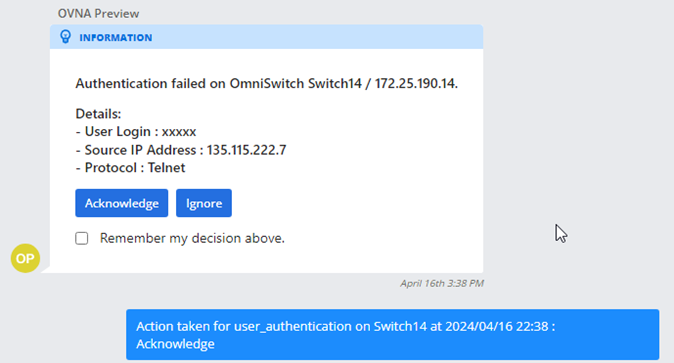Click the April 16th 3:38 PM timestamp
Viewport: 674px width, 363px height.
(442, 283)
